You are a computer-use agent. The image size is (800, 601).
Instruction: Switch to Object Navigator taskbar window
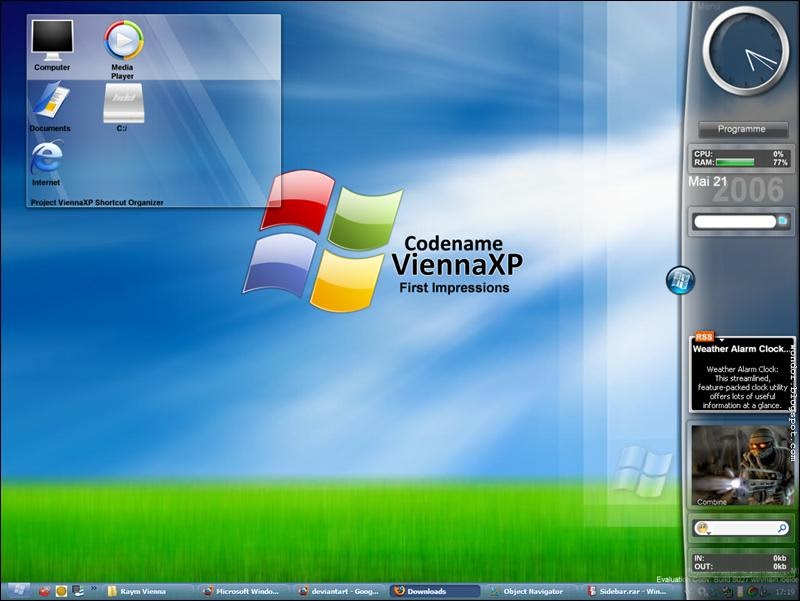click(531, 591)
